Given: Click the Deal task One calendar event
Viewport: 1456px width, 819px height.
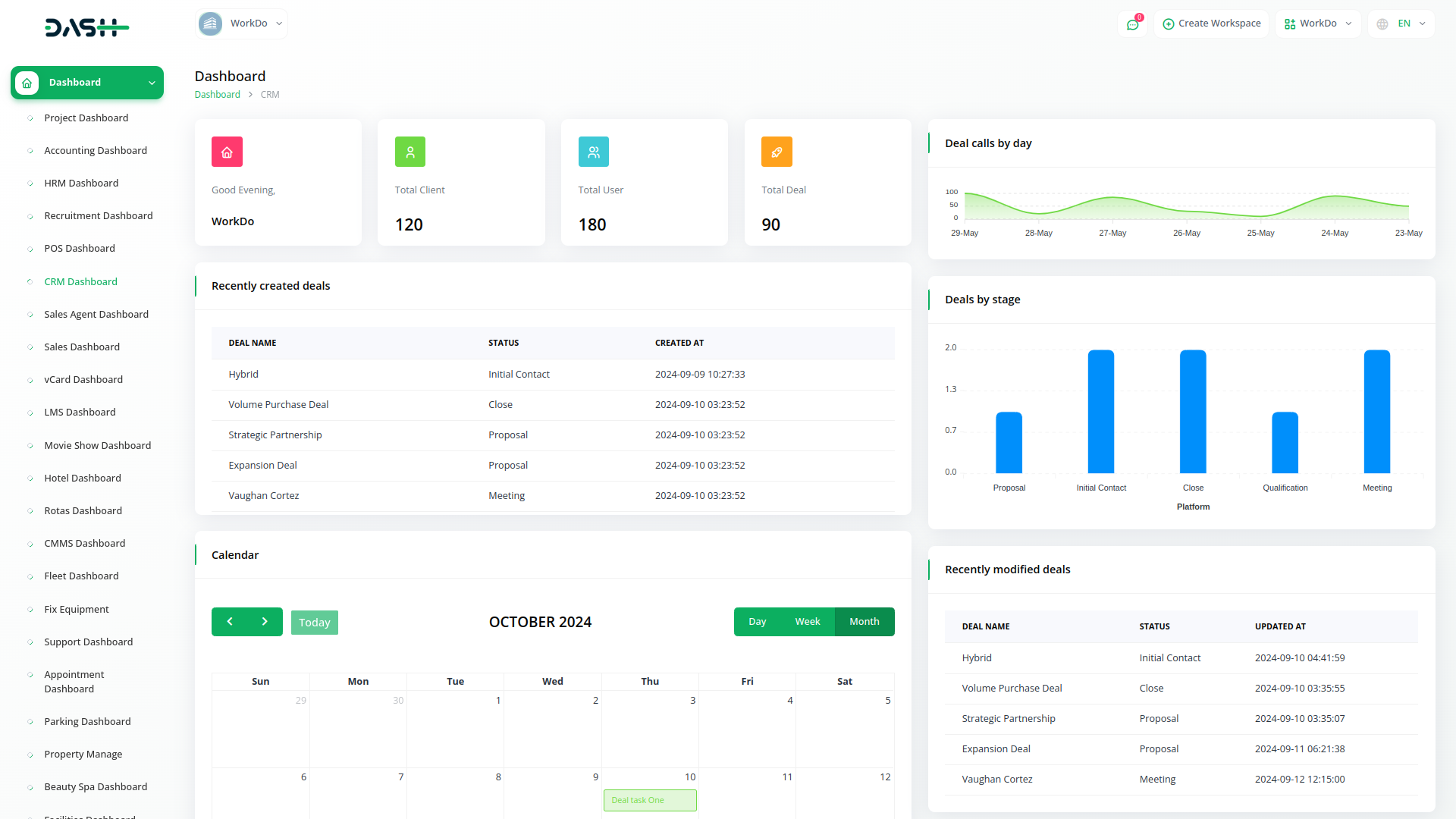Looking at the screenshot, I should (650, 800).
